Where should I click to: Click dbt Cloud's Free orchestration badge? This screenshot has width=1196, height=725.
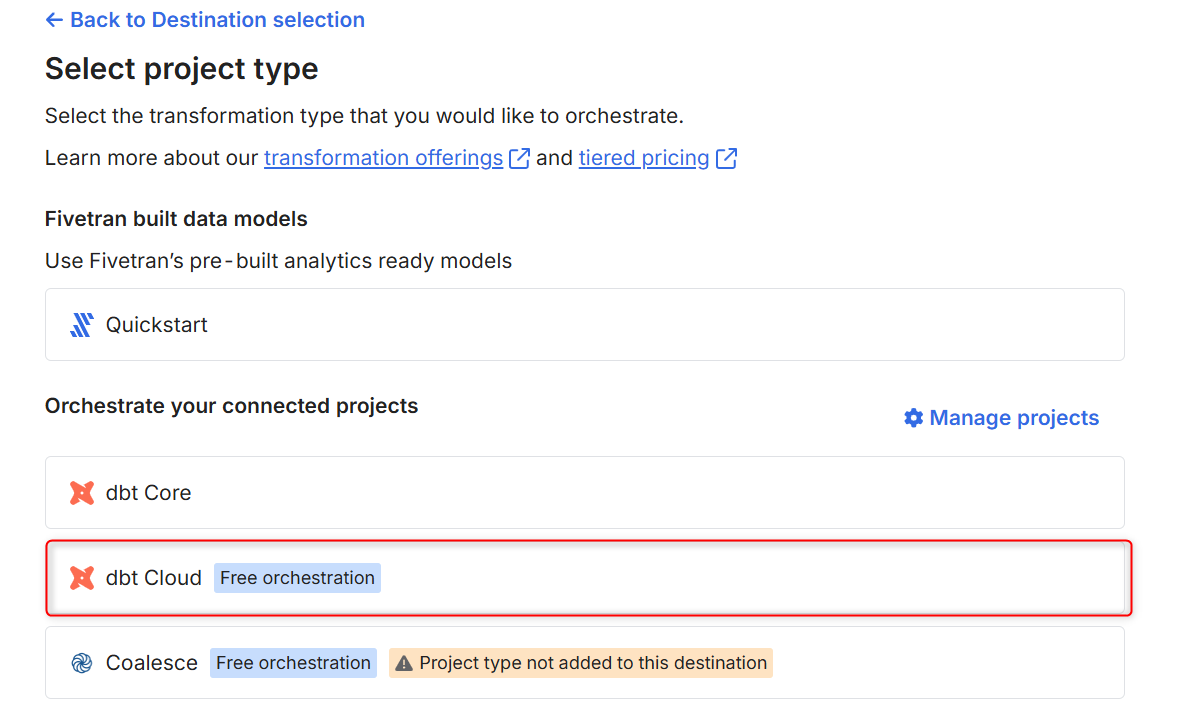(297, 578)
